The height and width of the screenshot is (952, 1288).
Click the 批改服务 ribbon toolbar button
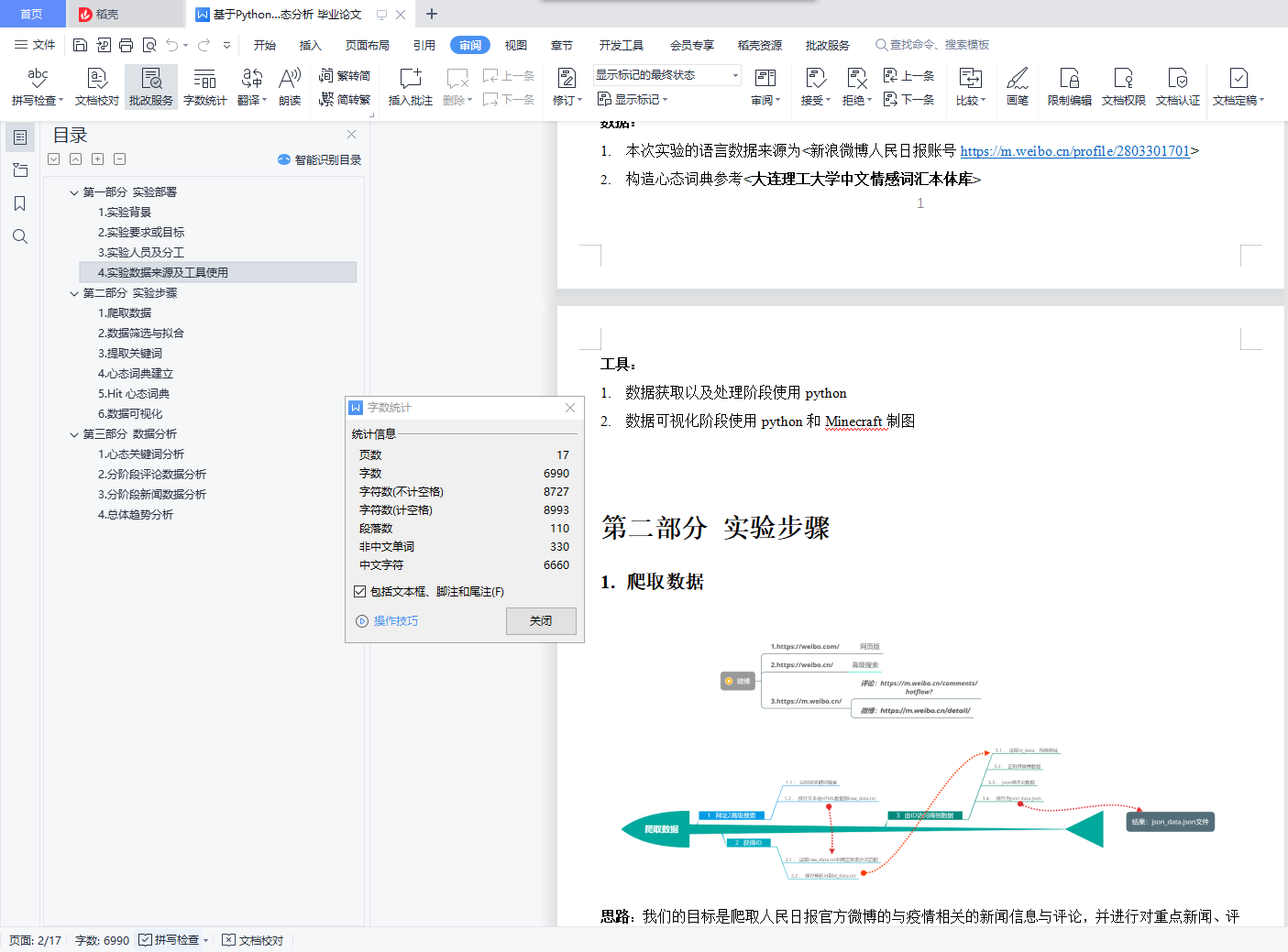click(x=151, y=87)
